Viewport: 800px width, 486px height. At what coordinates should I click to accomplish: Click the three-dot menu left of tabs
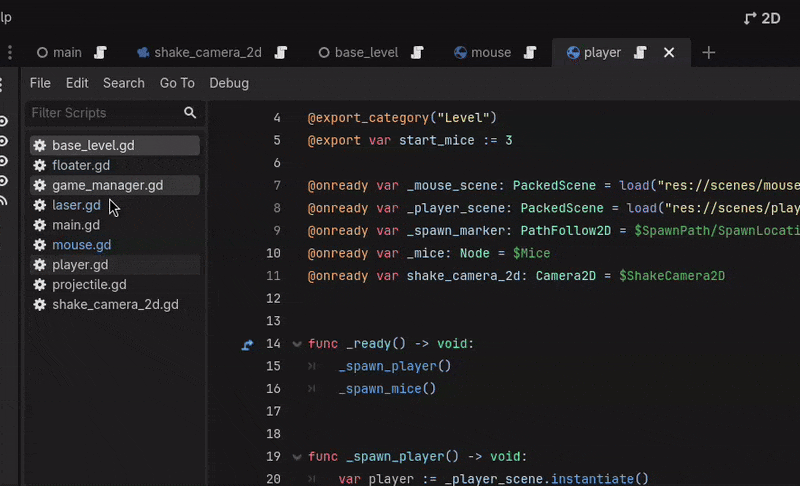point(10,53)
